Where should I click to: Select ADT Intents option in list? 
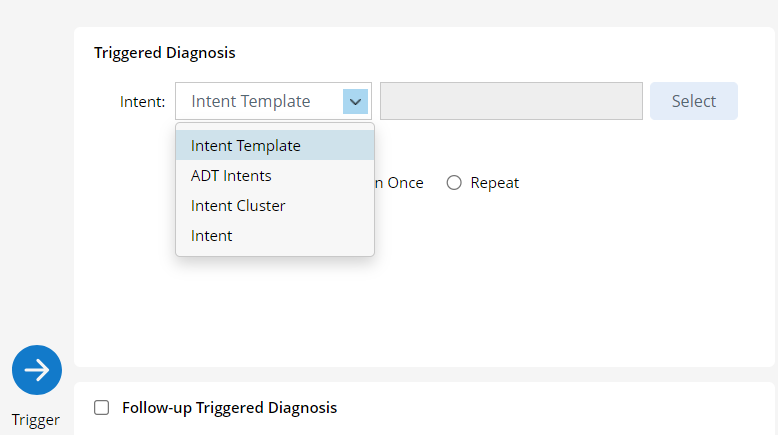[231, 176]
